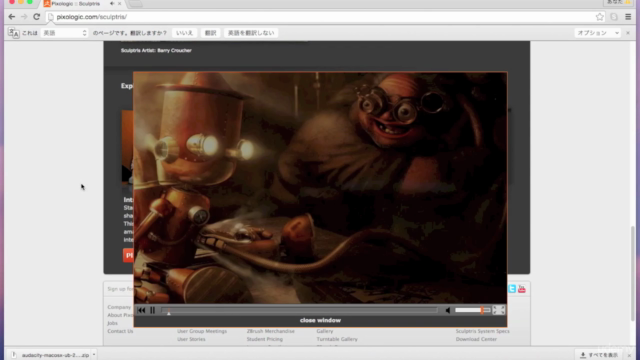Image resolution: width=640 pixels, height=360 pixels.
Task: Click the close window link under video
Action: (320, 320)
